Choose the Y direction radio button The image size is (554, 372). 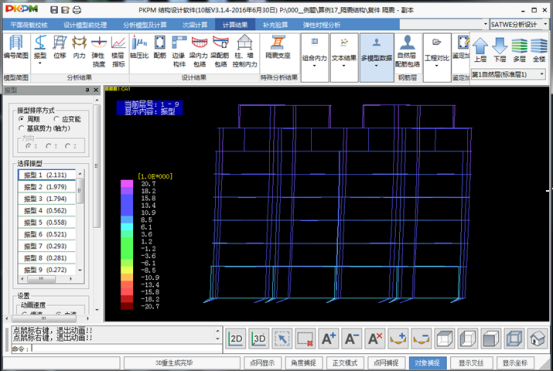[48, 146]
